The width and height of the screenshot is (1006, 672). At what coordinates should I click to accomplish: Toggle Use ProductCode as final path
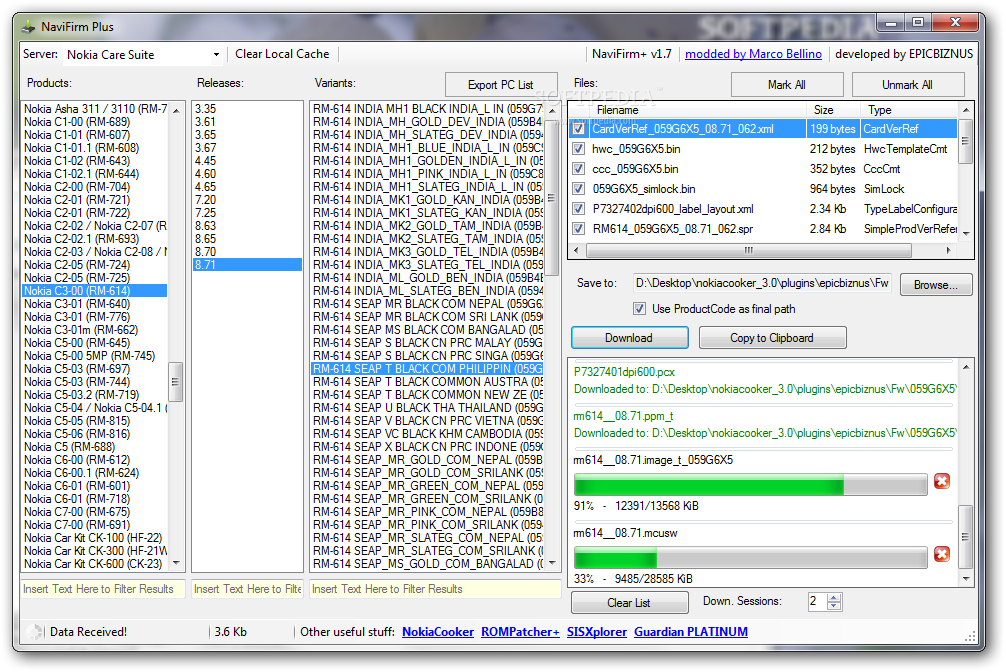(x=640, y=309)
